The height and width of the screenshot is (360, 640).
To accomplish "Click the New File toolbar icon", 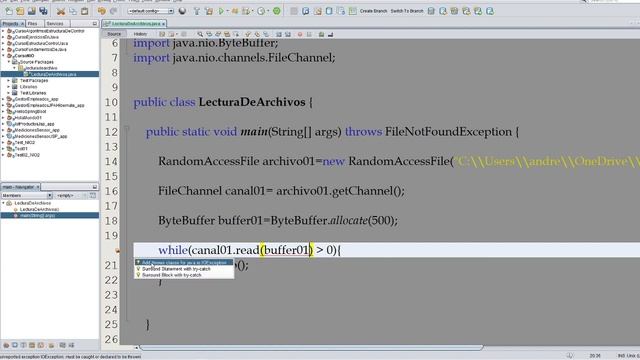I will [x=9, y=11].
